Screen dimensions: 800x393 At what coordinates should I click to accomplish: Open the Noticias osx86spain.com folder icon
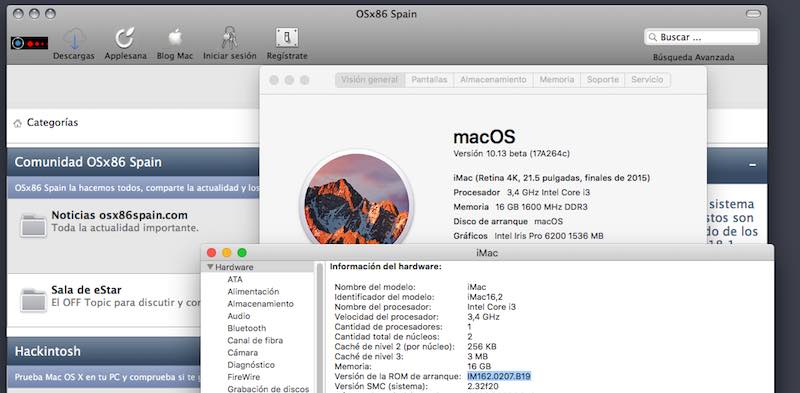[x=33, y=225]
